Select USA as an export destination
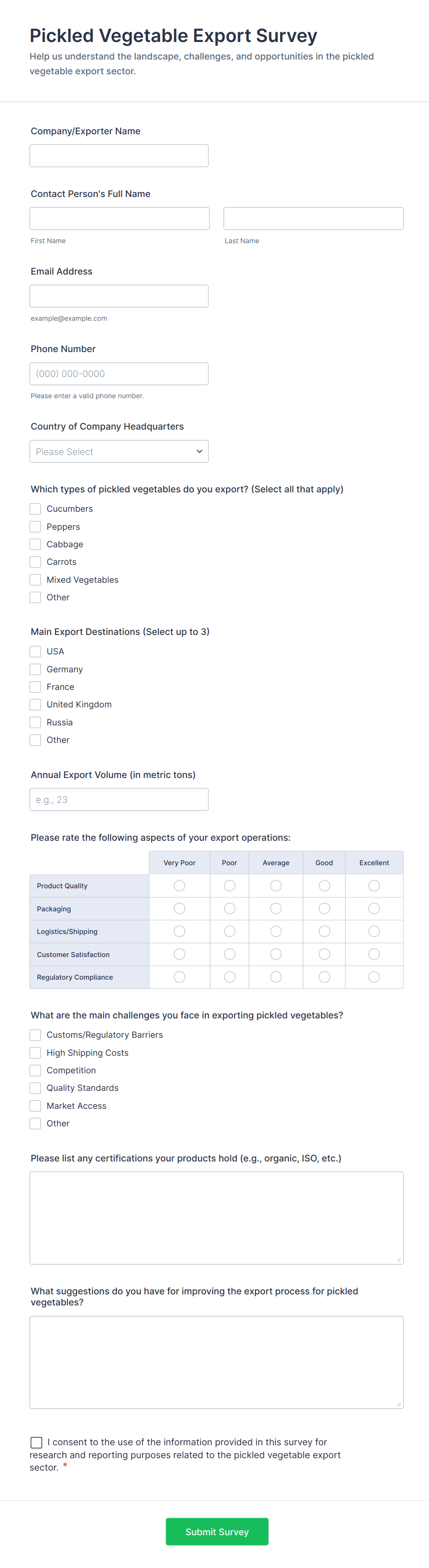Viewport: 429px width, 1568px height. (36, 651)
